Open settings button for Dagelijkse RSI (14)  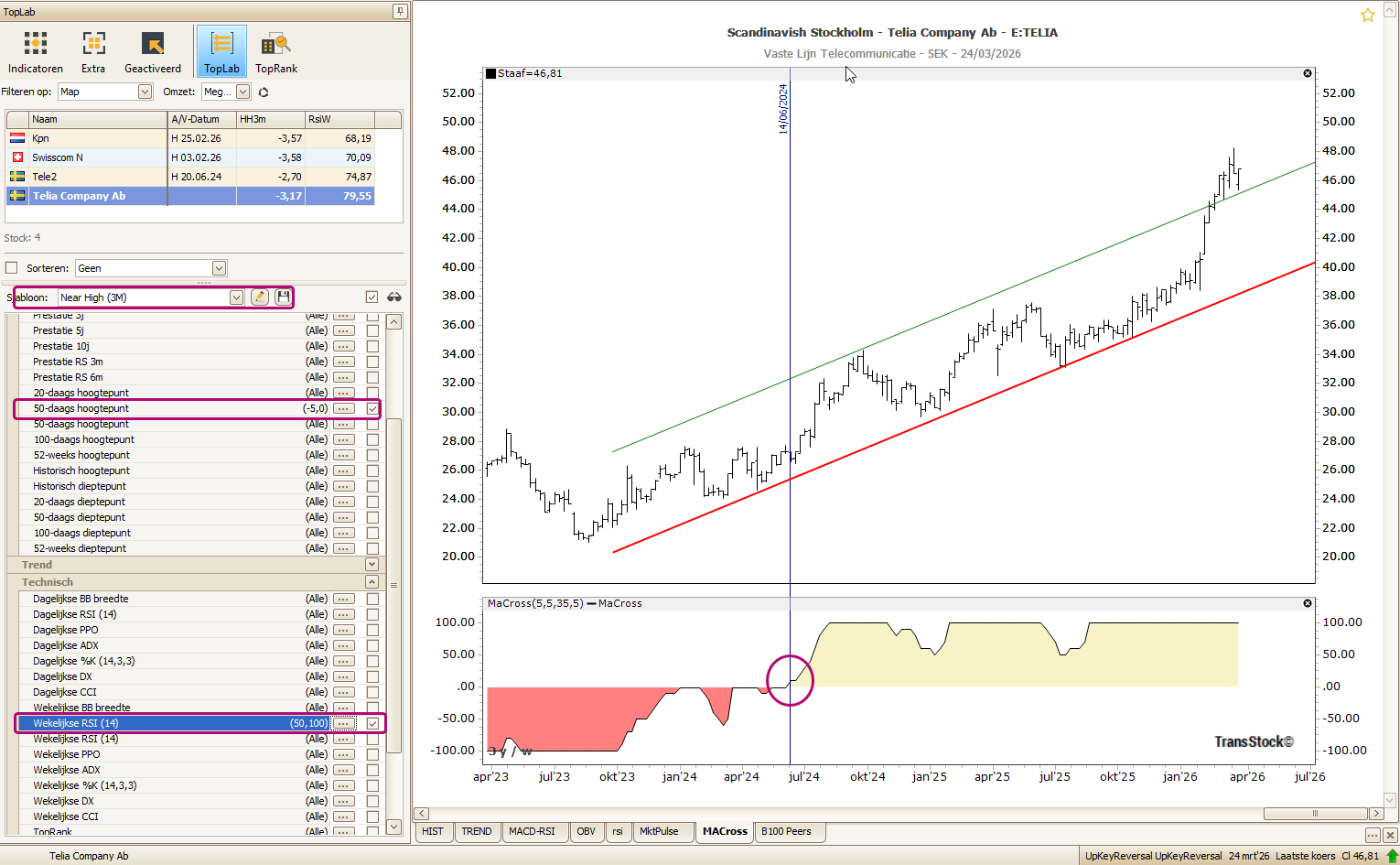pos(344,614)
